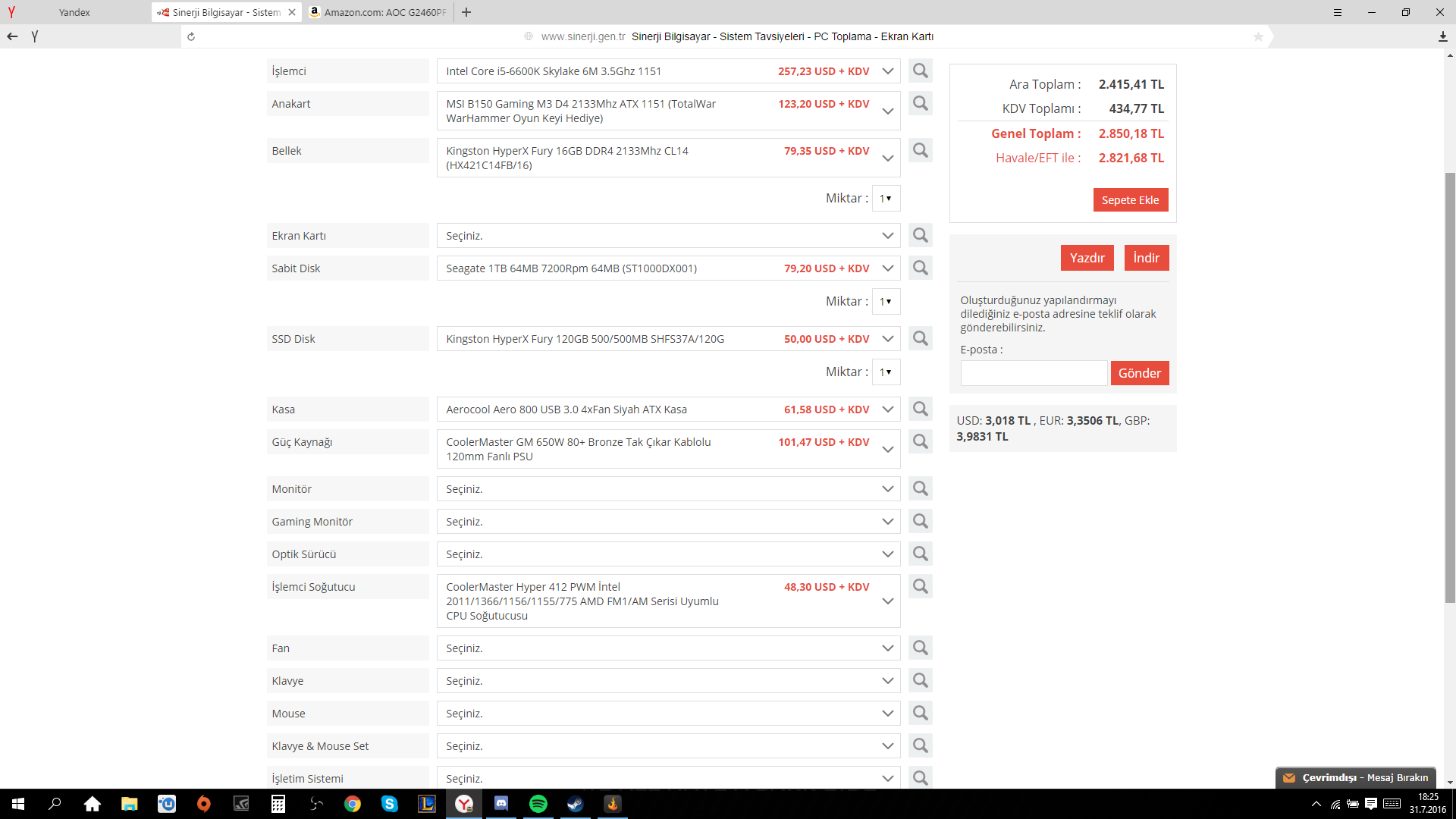
Task: Click the Gönder button
Action: pos(1139,373)
